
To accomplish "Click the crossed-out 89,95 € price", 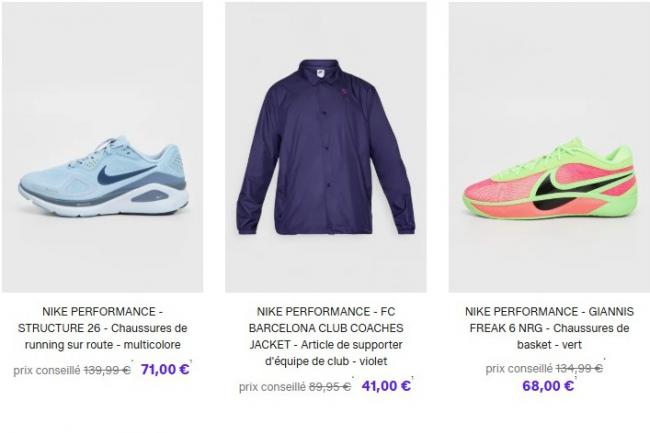I will coord(330,387).
